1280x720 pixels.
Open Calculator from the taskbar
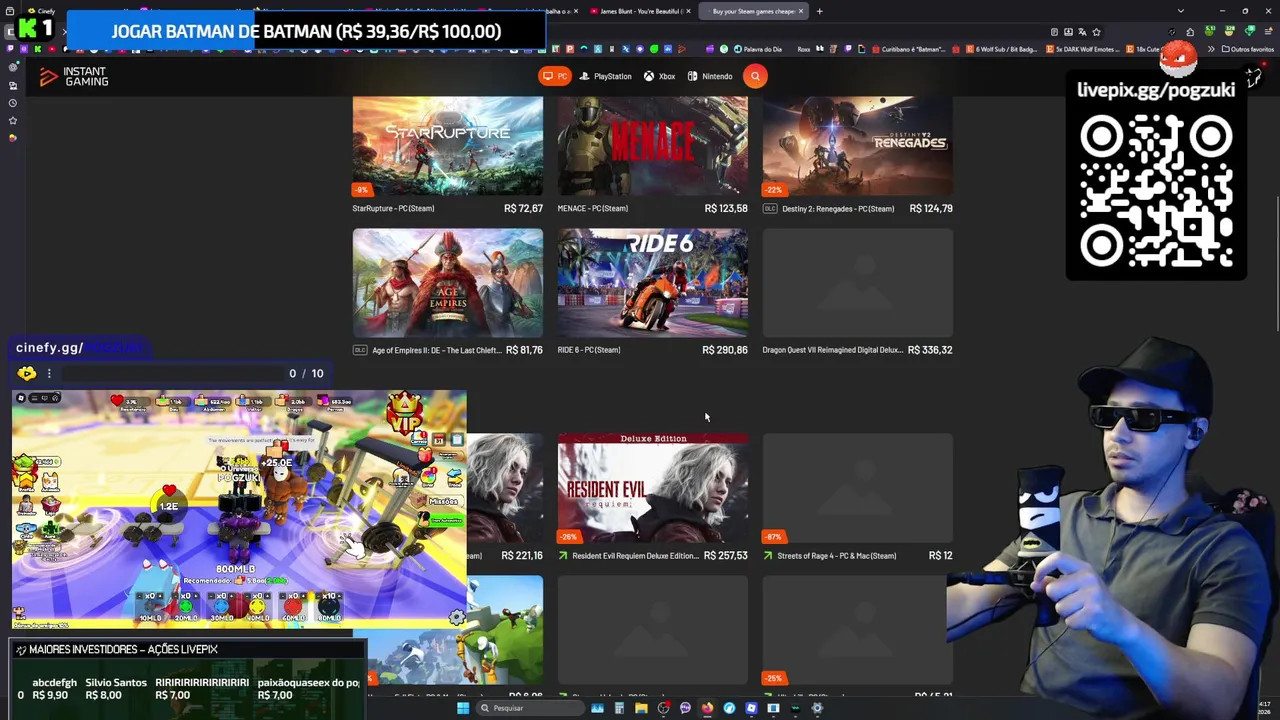619,708
